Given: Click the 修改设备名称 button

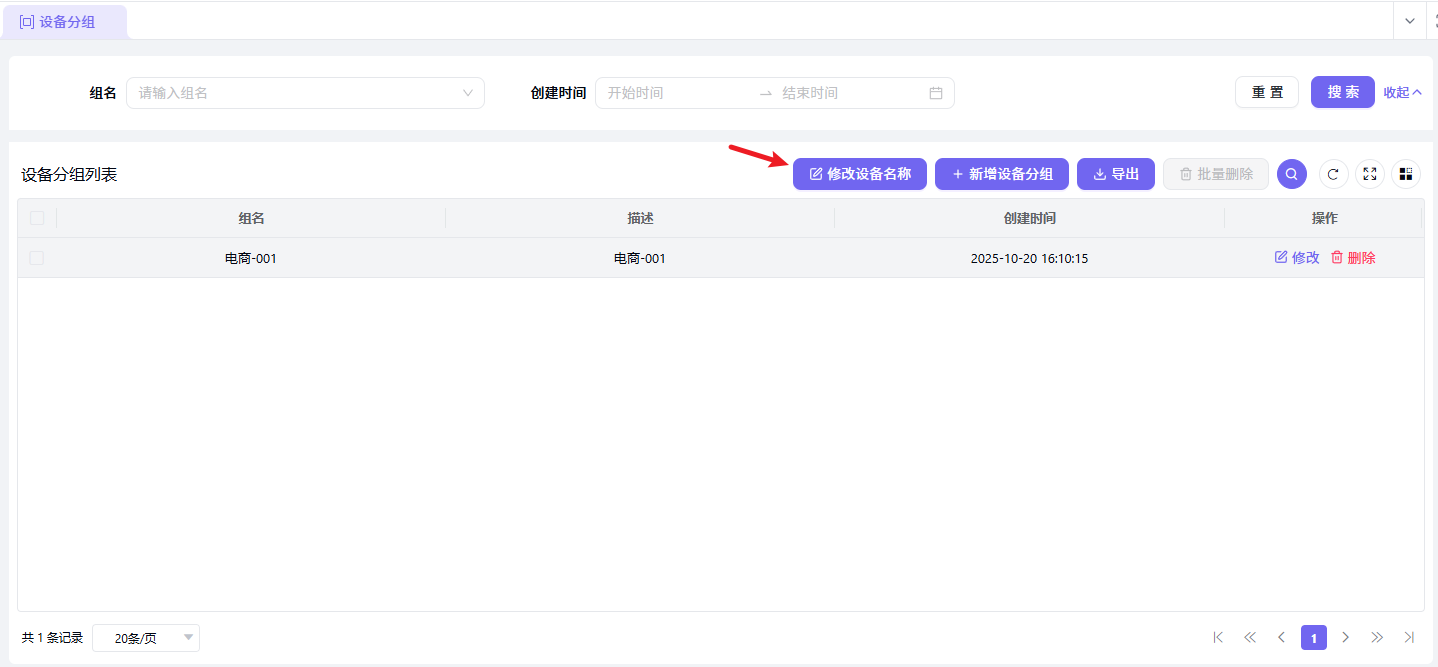Looking at the screenshot, I should click(860, 174).
